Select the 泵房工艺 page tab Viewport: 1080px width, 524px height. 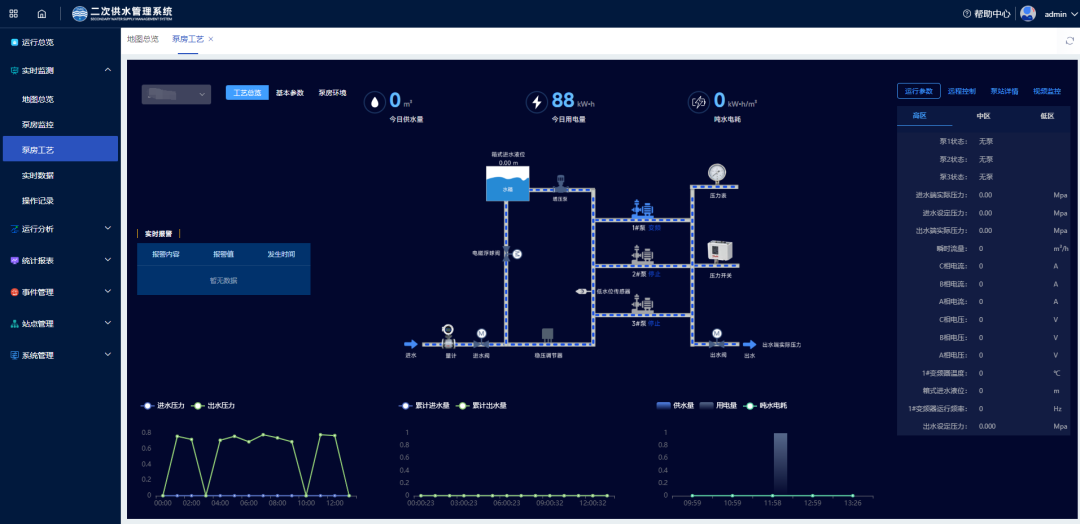click(x=188, y=39)
